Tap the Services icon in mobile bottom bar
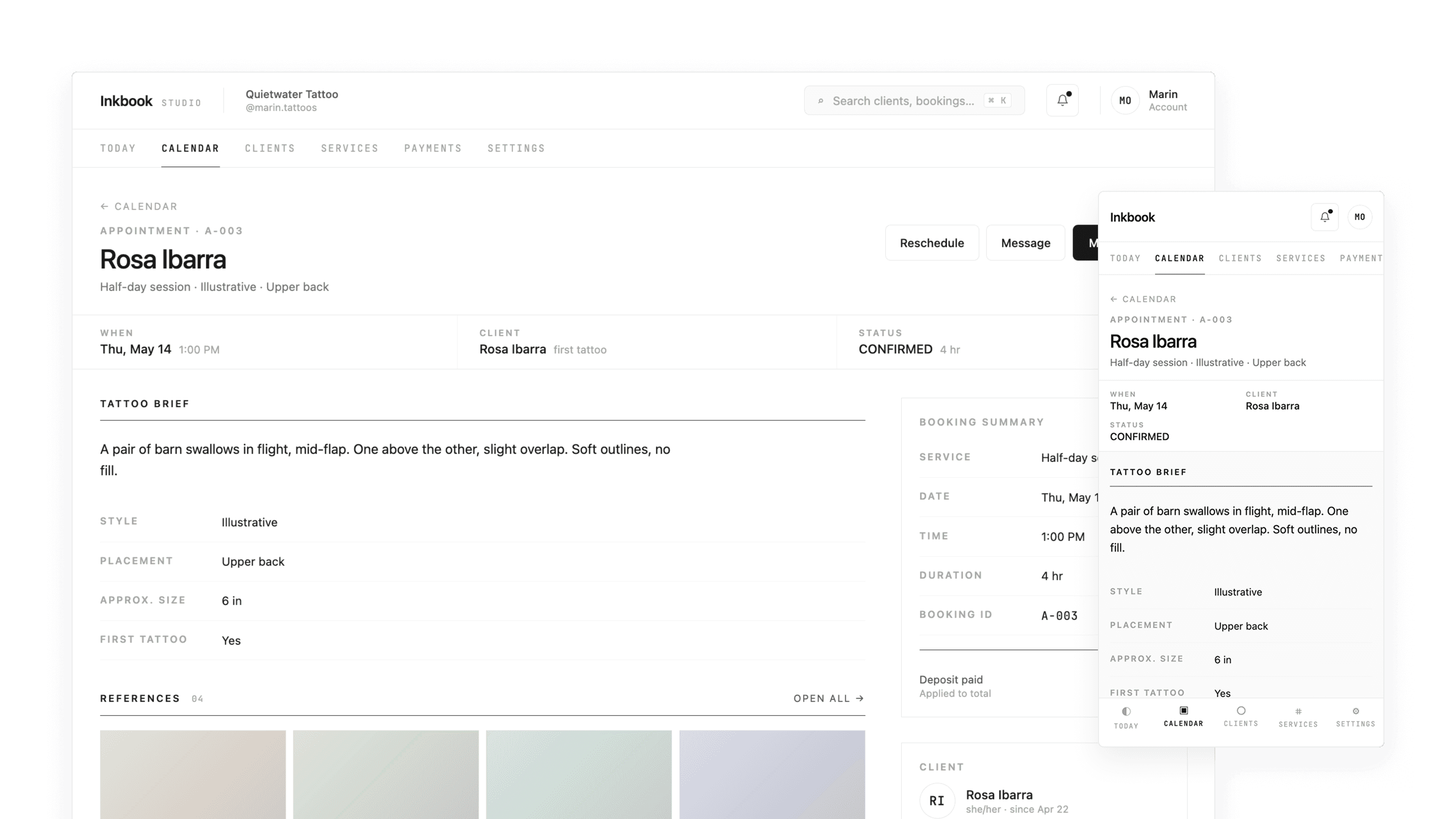The image size is (1456, 819). coord(1298,711)
